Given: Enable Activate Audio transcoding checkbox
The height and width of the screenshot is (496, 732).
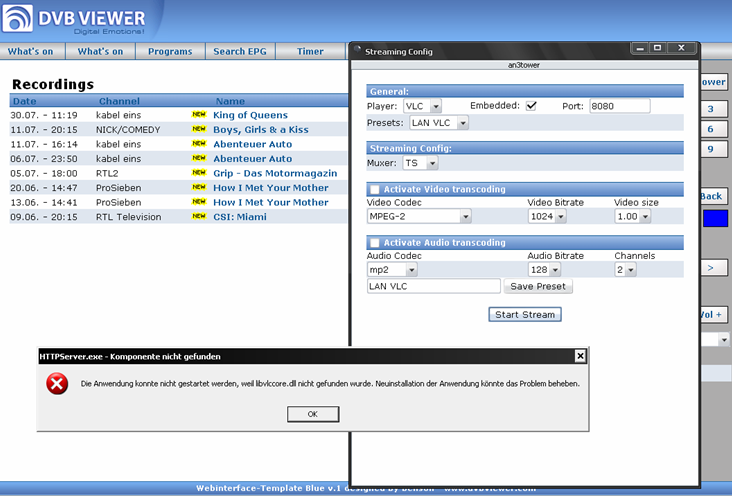Looking at the screenshot, I should click(374, 243).
